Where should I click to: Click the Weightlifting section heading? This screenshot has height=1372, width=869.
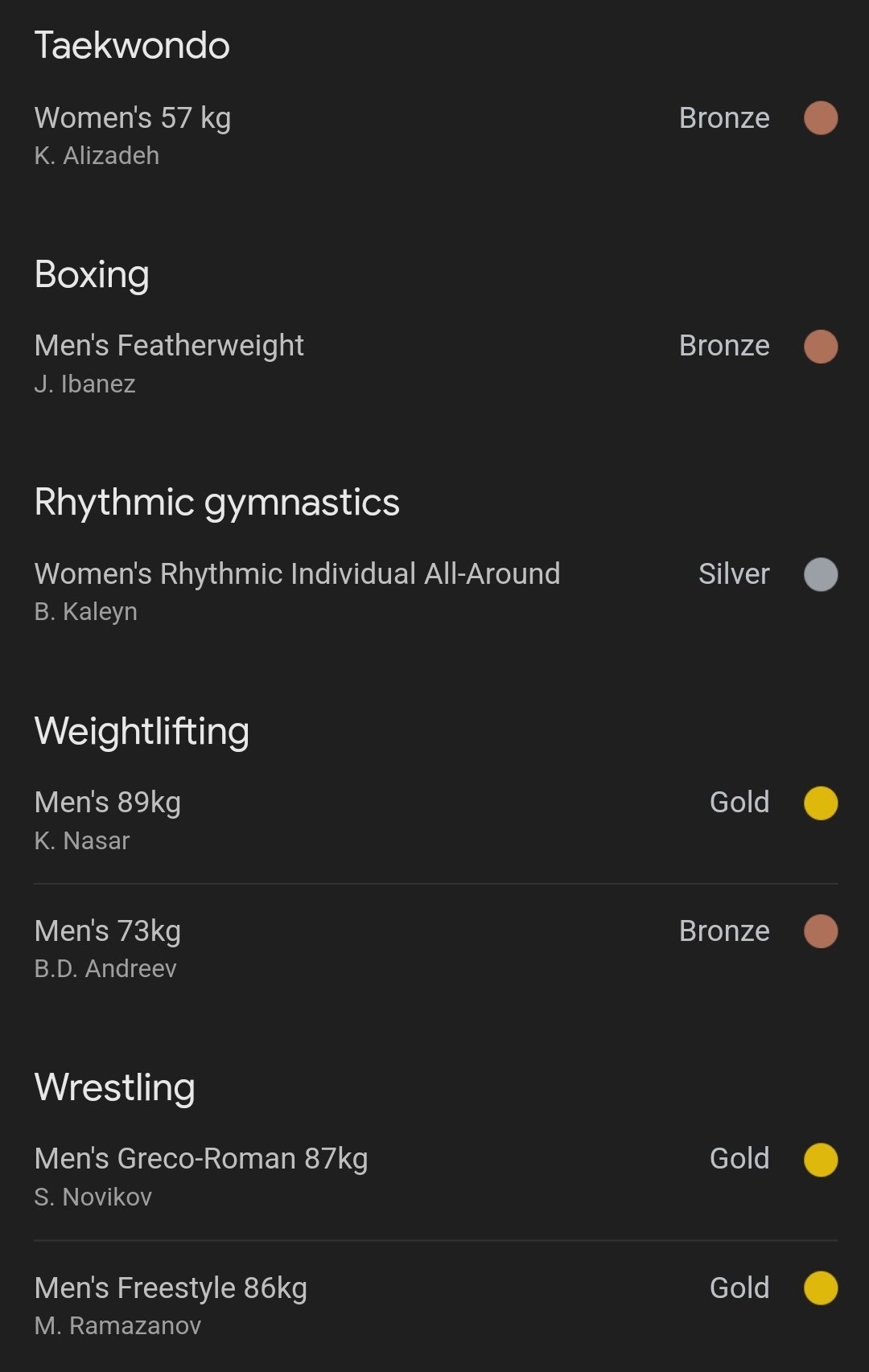pos(142,731)
